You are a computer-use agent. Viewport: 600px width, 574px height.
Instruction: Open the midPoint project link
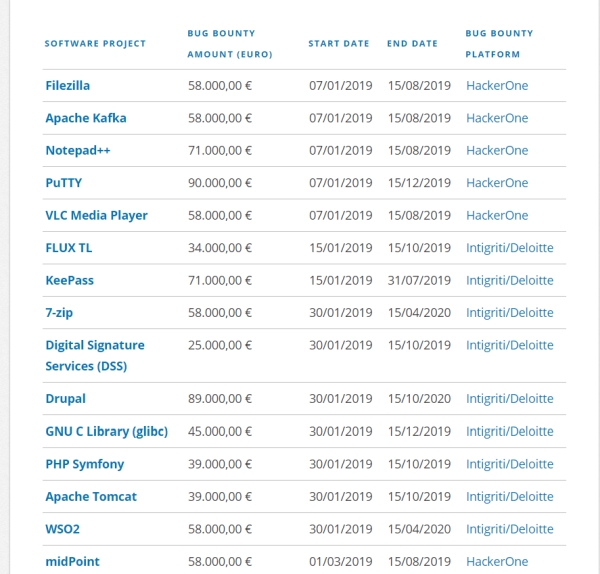point(72,562)
